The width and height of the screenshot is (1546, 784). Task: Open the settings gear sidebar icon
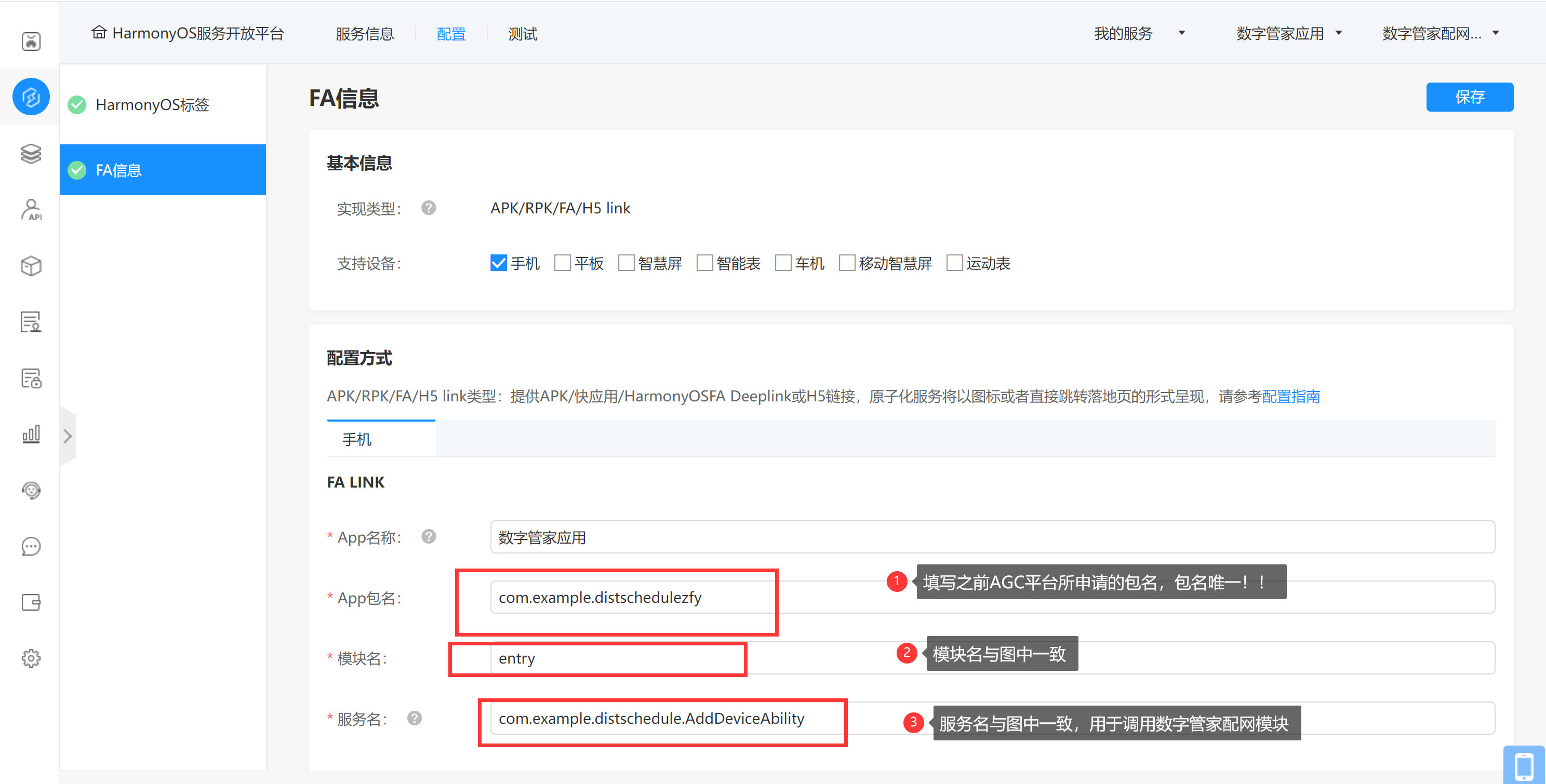(31, 658)
